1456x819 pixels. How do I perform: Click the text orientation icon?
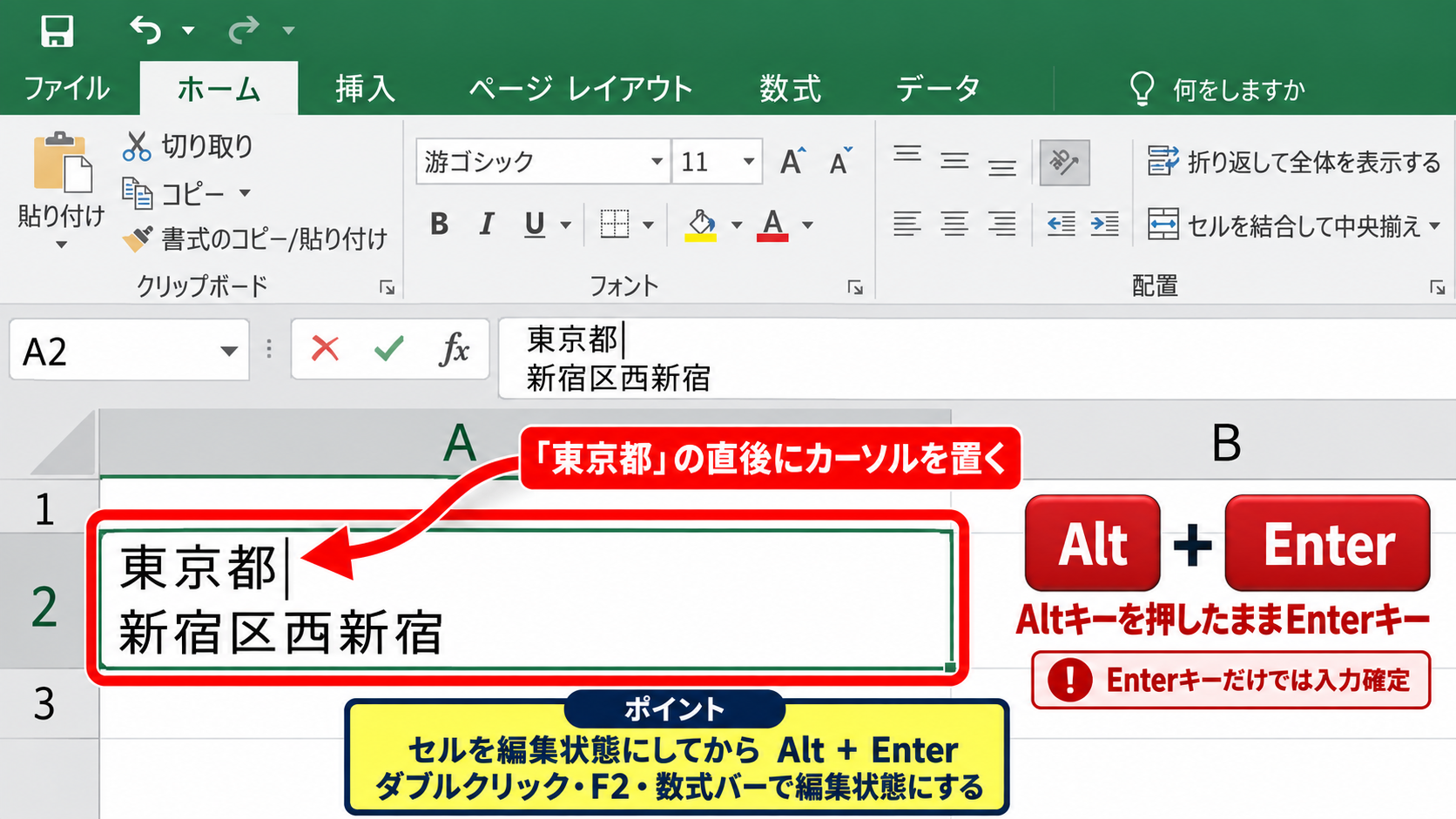[1065, 162]
